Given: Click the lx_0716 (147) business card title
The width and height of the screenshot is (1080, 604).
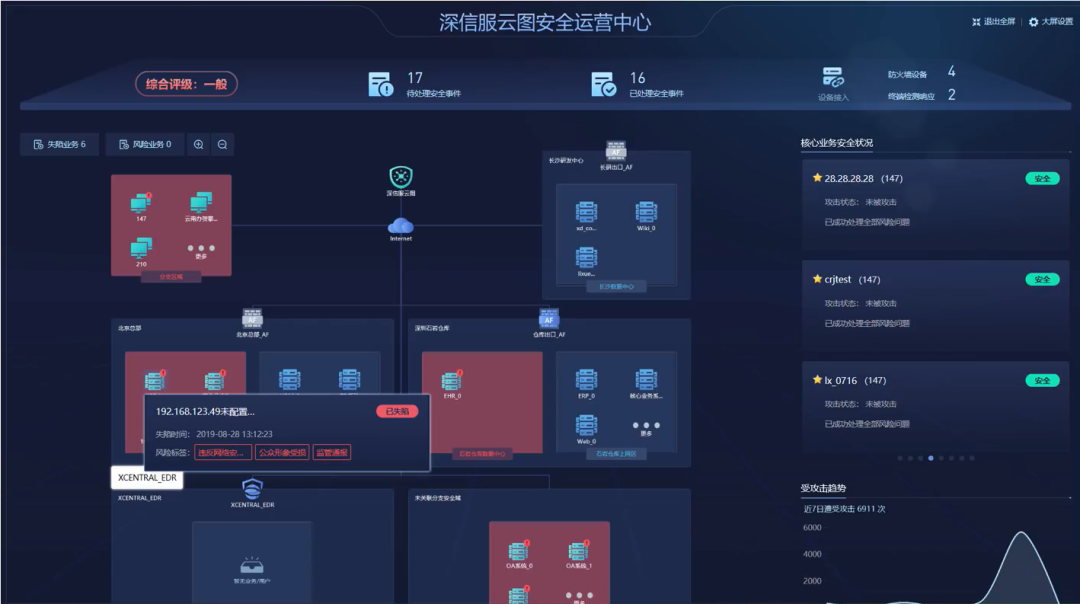Looking at the screenshot, I should (855, 380).
